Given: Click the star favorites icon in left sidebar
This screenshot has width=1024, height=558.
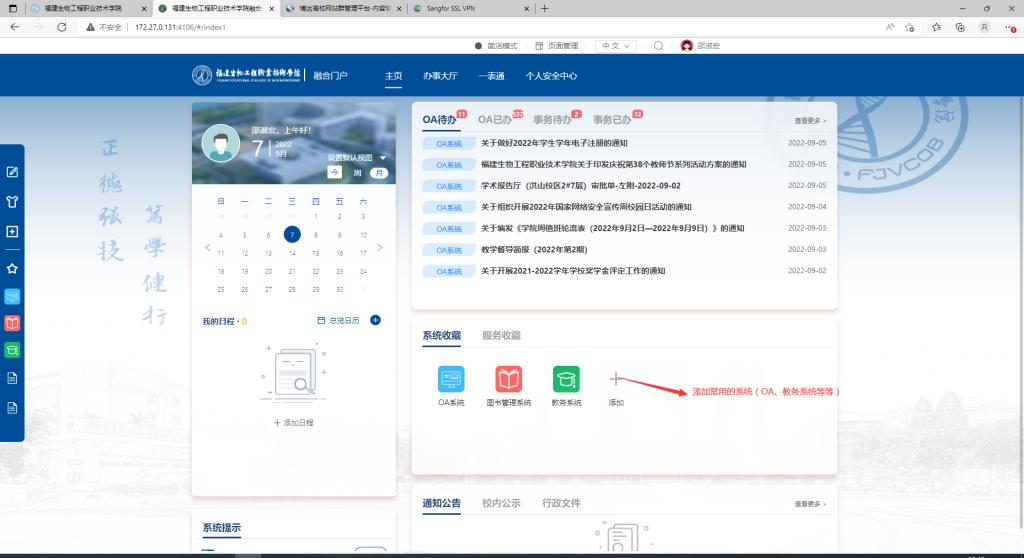Looking at the screenshot, I should (x=13, y=268).
